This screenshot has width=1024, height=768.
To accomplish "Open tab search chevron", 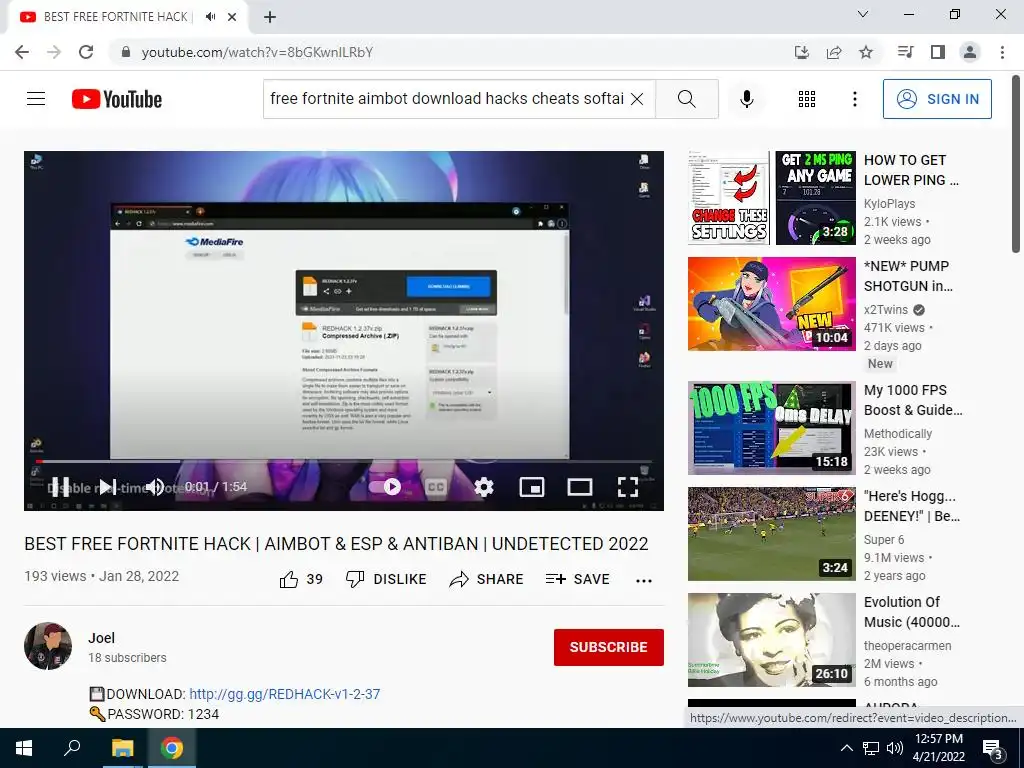I will (x=863, y=14).
